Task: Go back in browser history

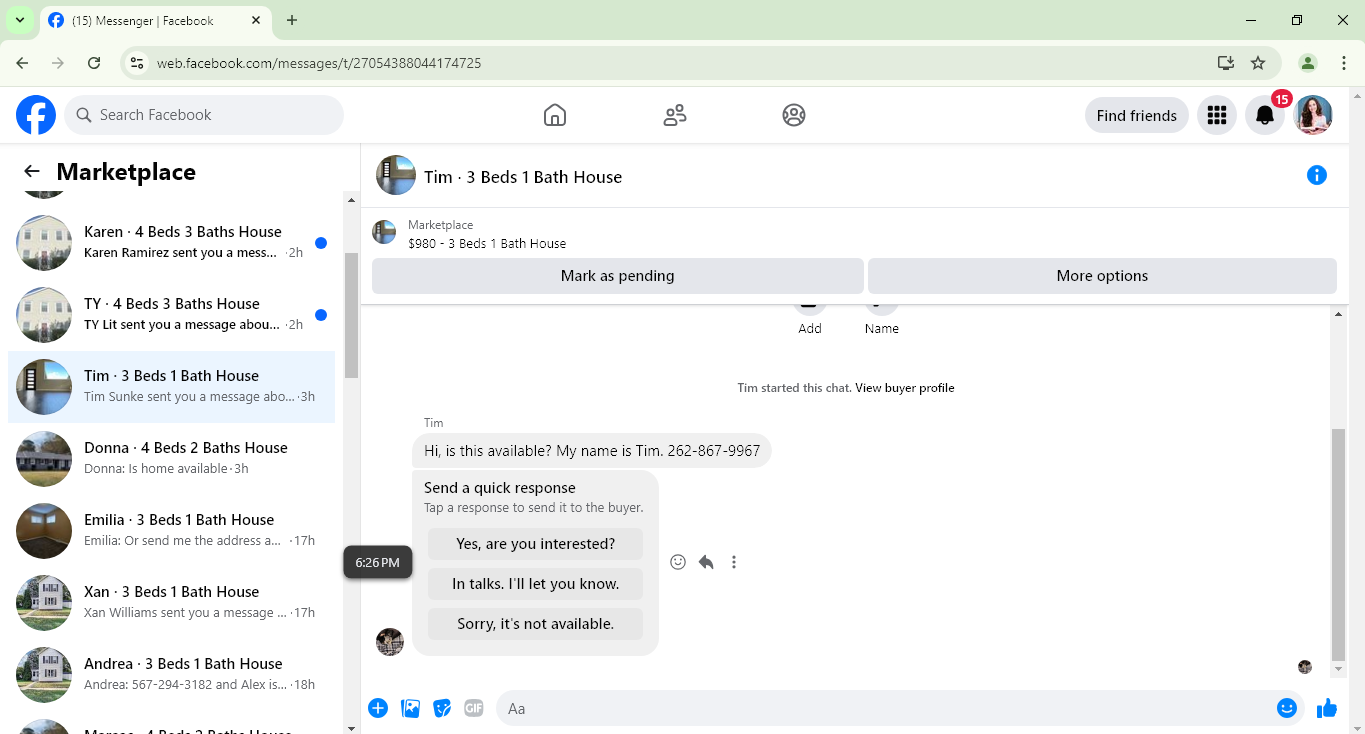Action: pyautogui.click(x=22, y=63)
